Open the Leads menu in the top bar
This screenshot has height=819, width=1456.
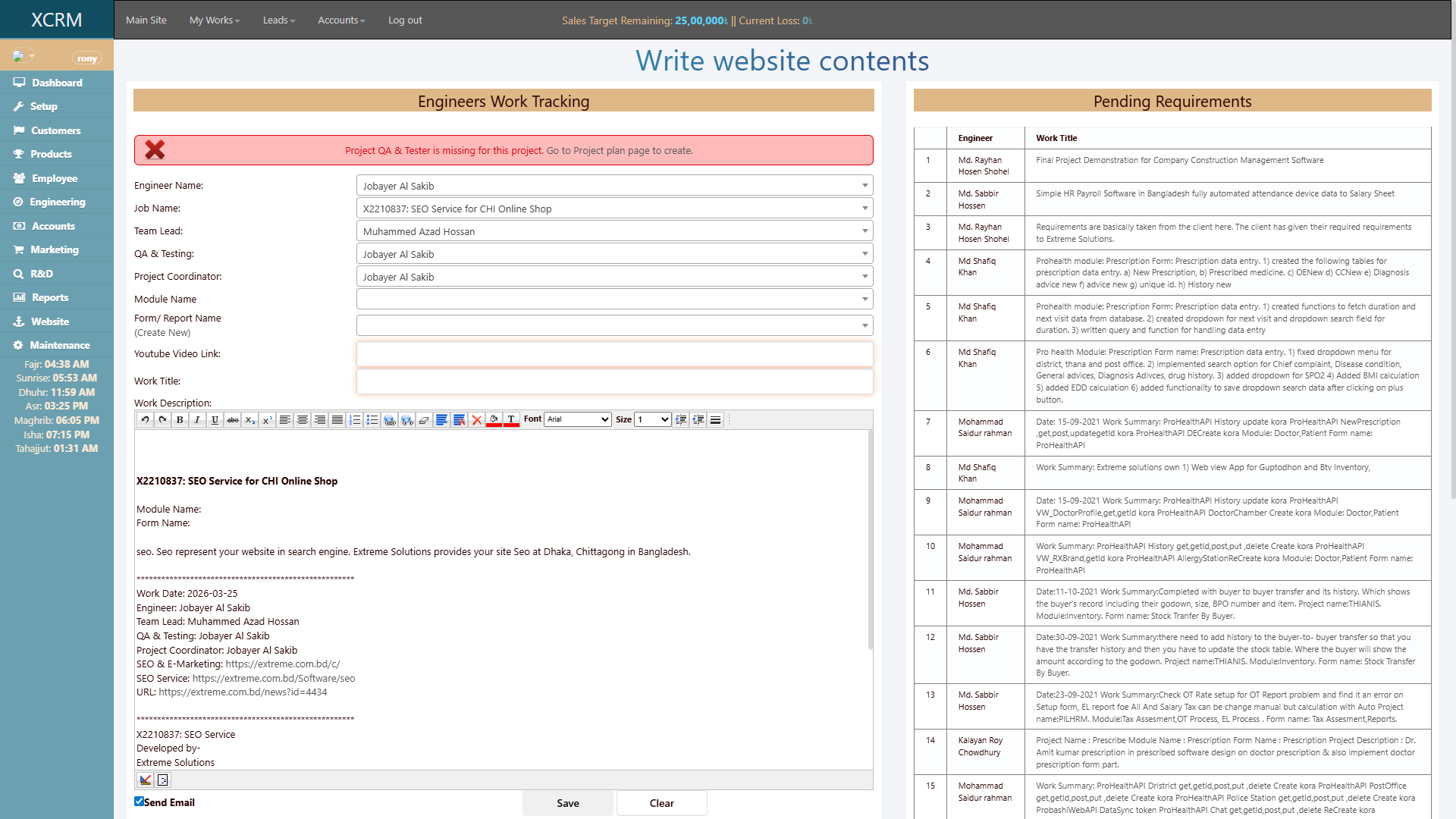click(x=278, y=20)
